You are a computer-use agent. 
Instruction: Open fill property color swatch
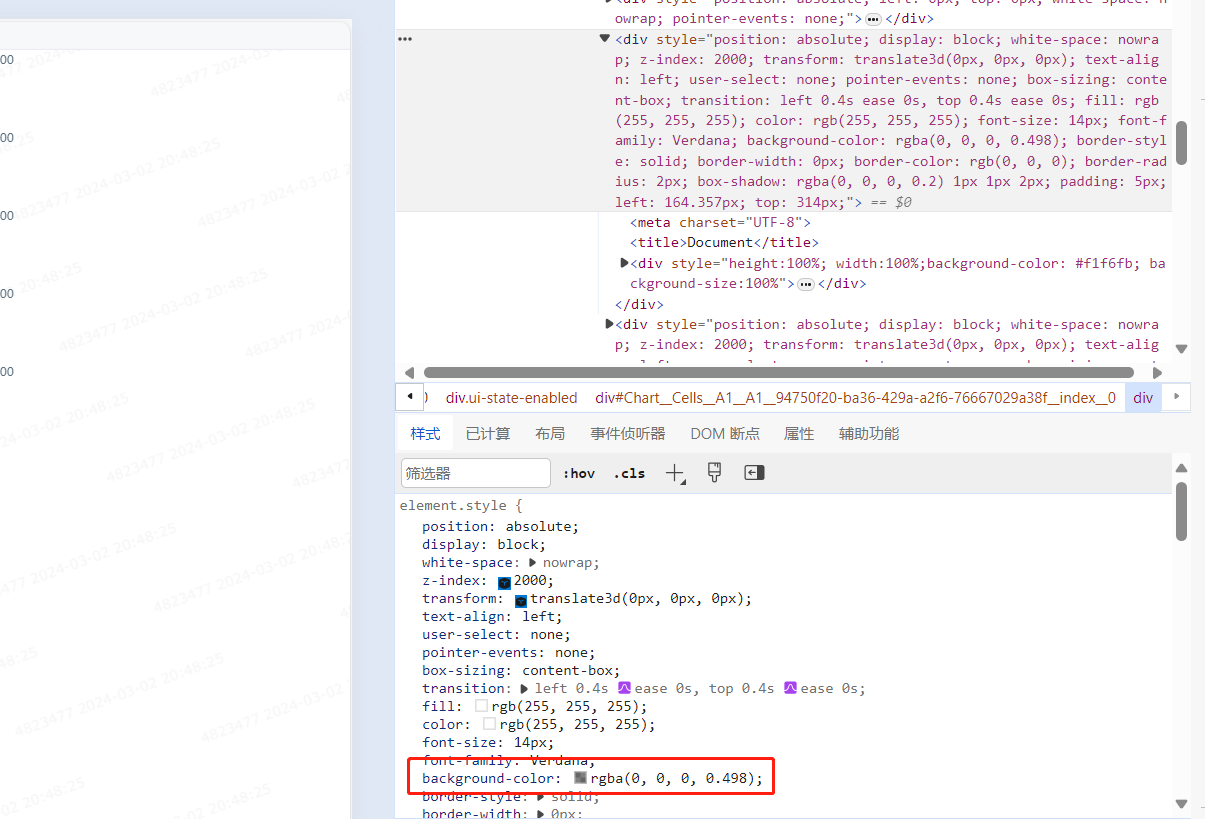481,706
